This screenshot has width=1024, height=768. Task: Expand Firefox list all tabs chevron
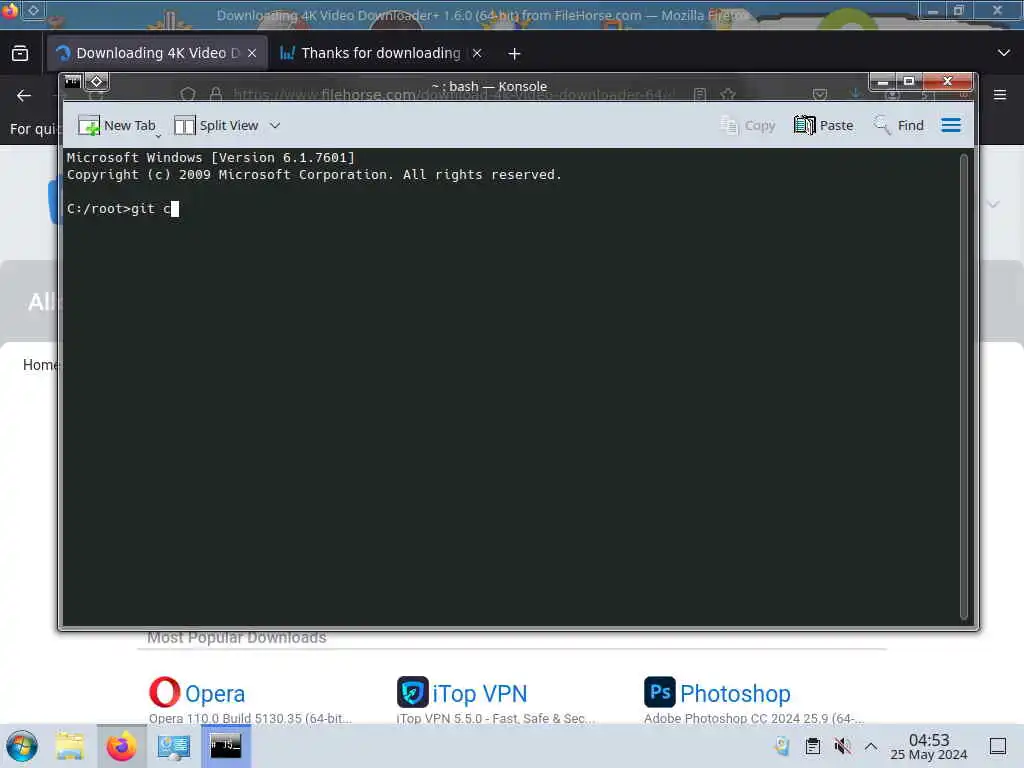[1004, 53]
